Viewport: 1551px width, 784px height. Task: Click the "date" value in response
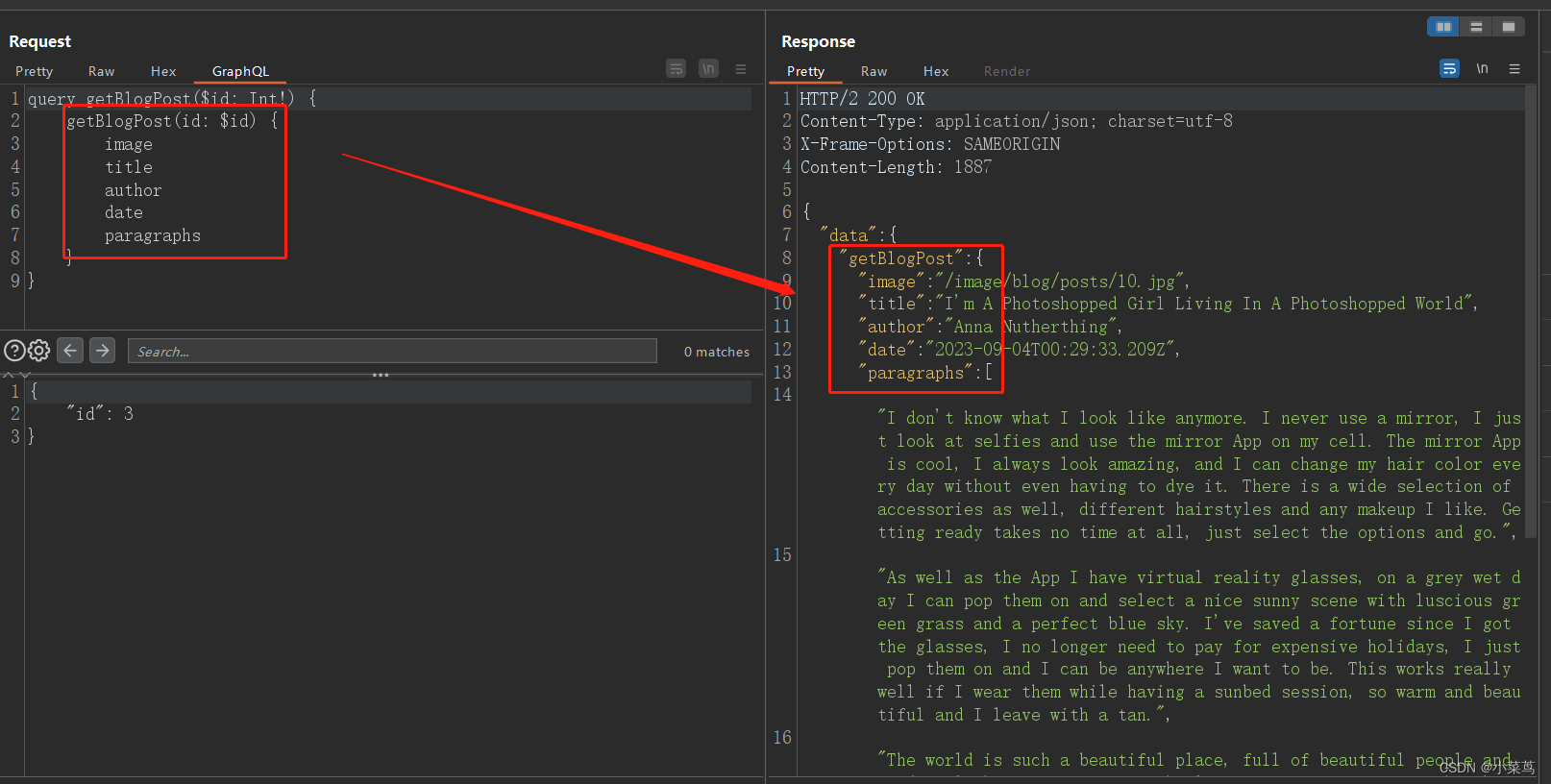pos(1051,350)
